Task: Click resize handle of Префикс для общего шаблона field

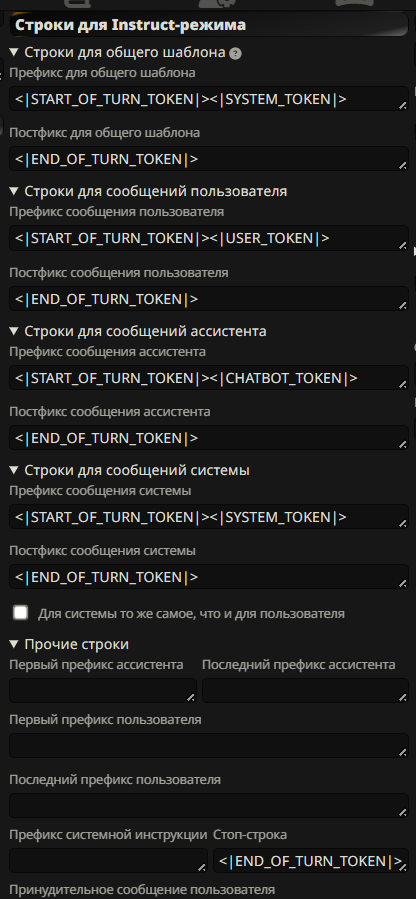Action: point(403,105)
